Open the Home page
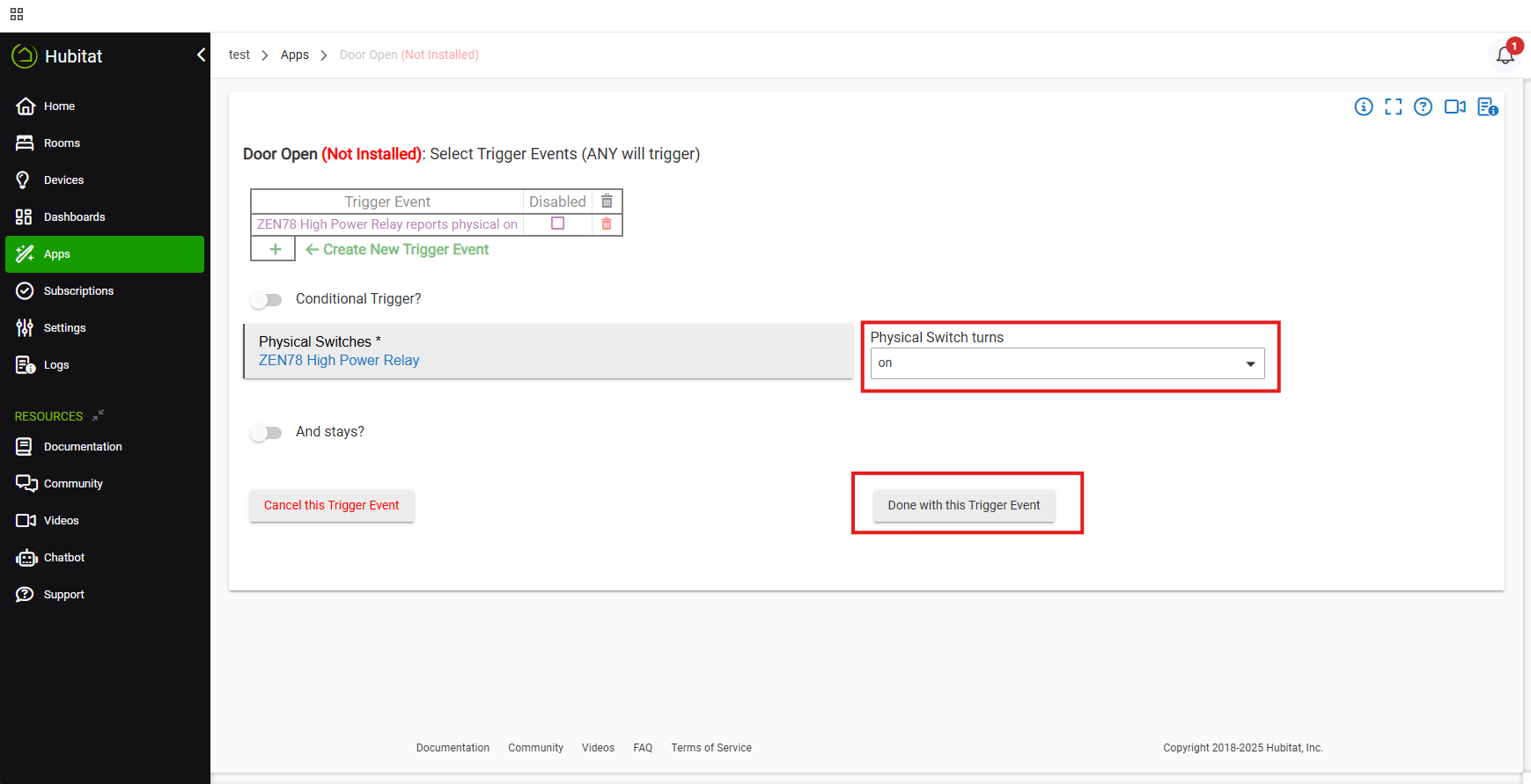The width and height of the screenshot is (1531, 784). (x=105, y=106)
